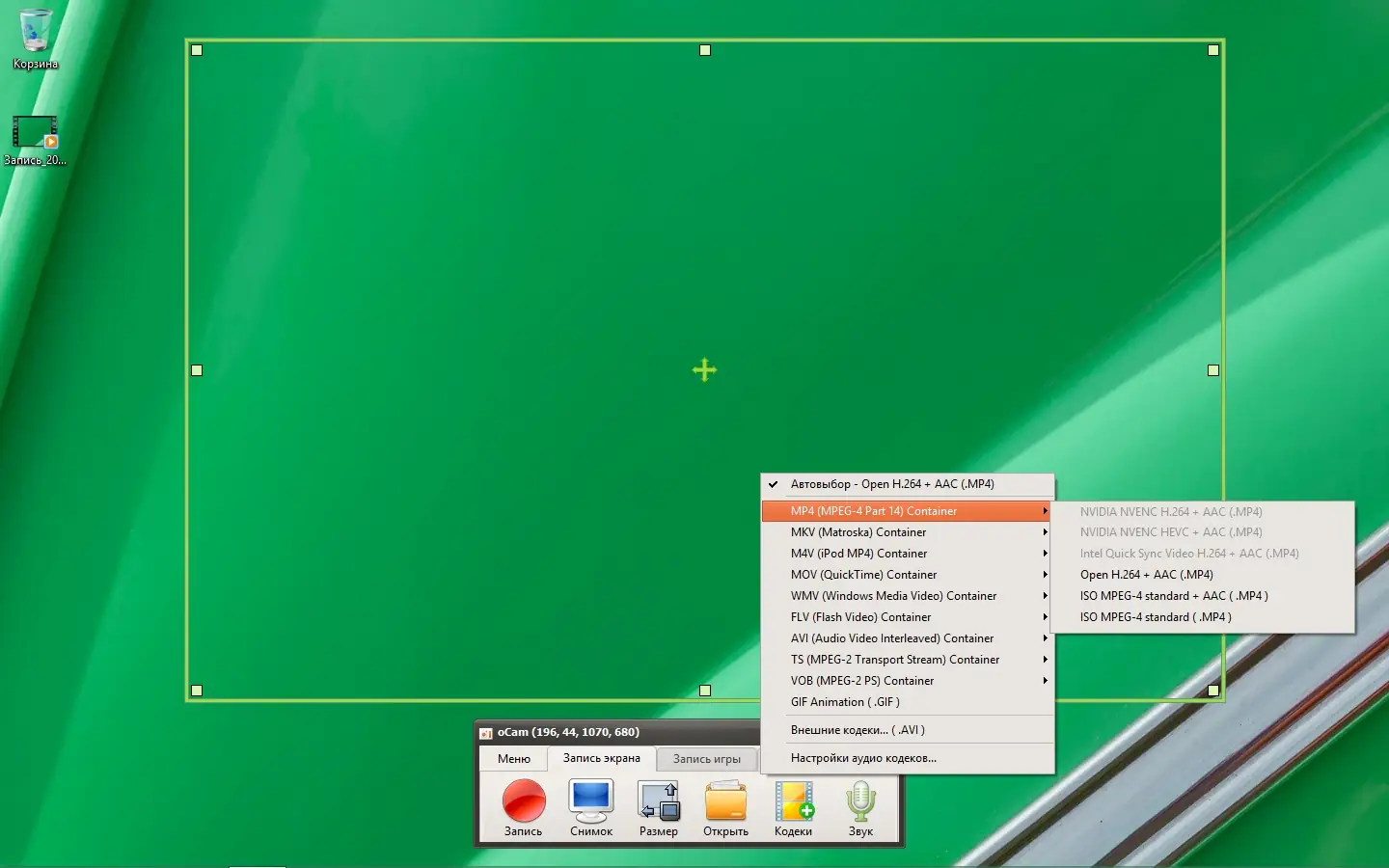Click the top-left handle of the capture region

197,50
